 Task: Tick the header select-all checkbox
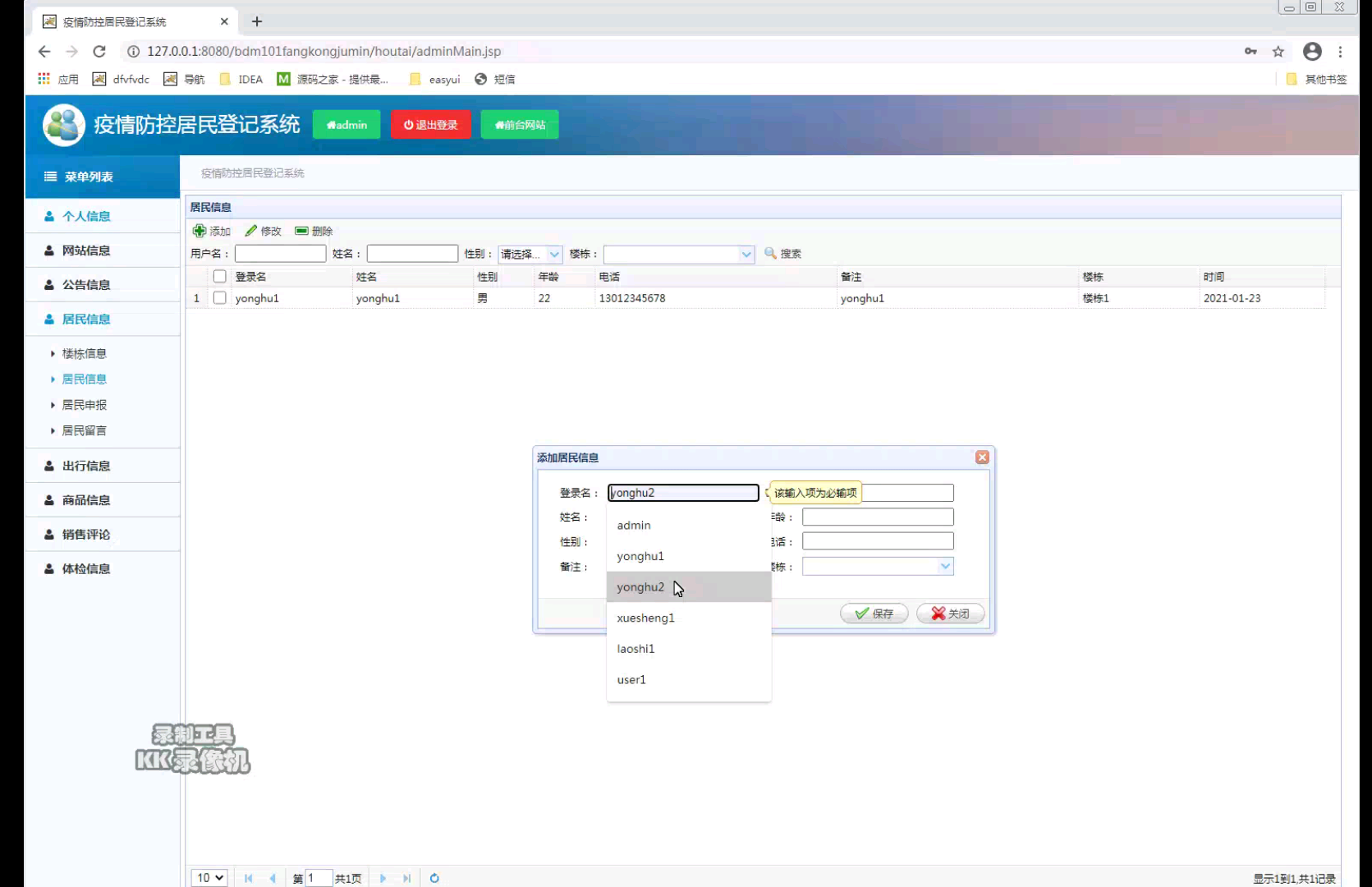coord(219,277)
